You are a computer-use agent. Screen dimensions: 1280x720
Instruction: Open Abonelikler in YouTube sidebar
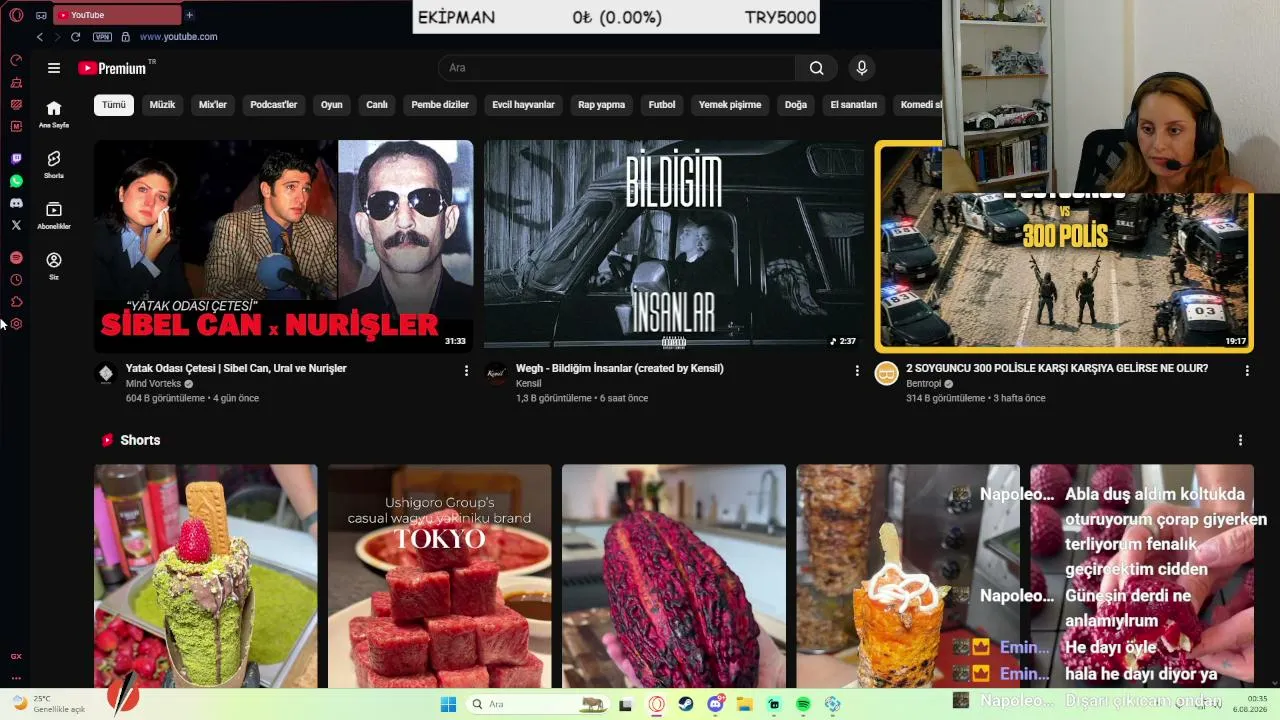54,215
